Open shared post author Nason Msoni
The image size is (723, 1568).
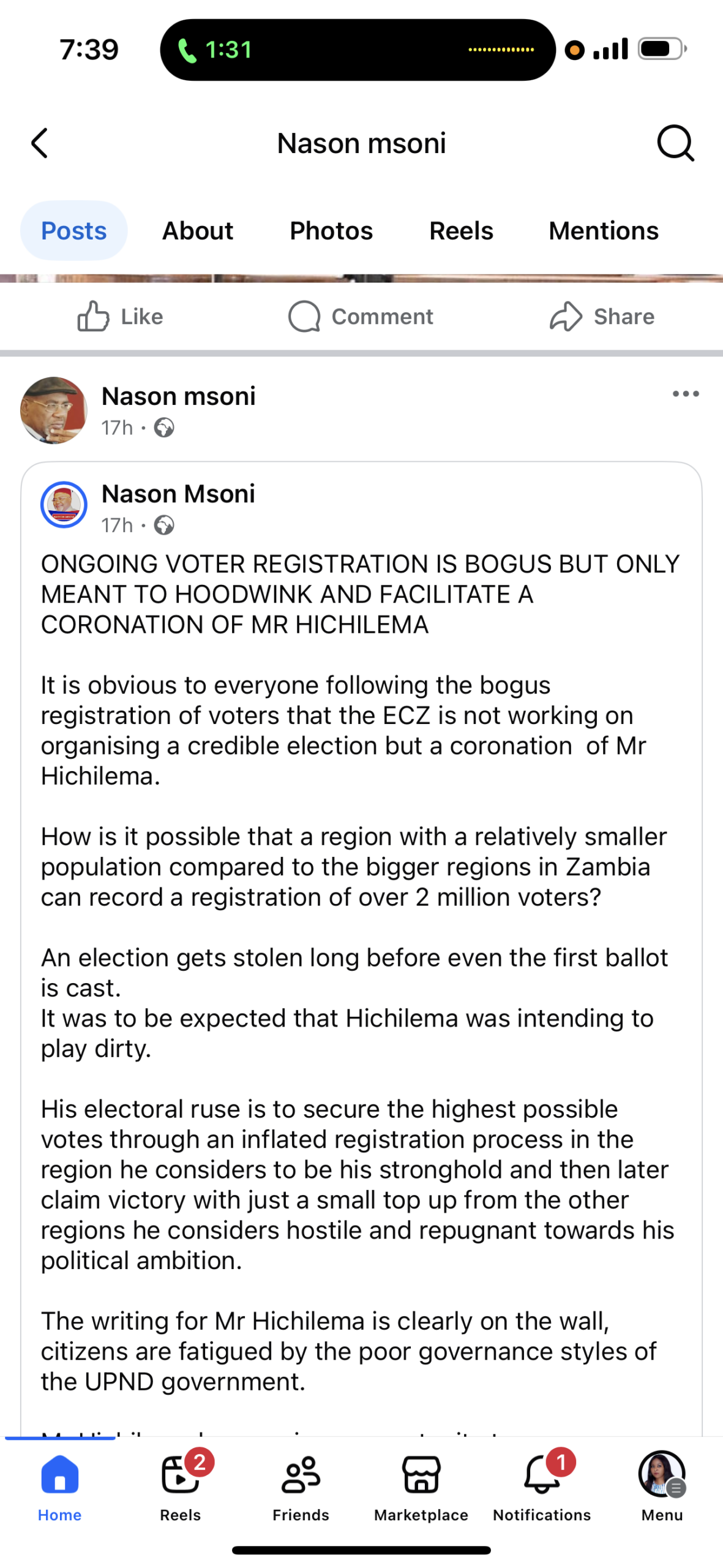point(178,494)
